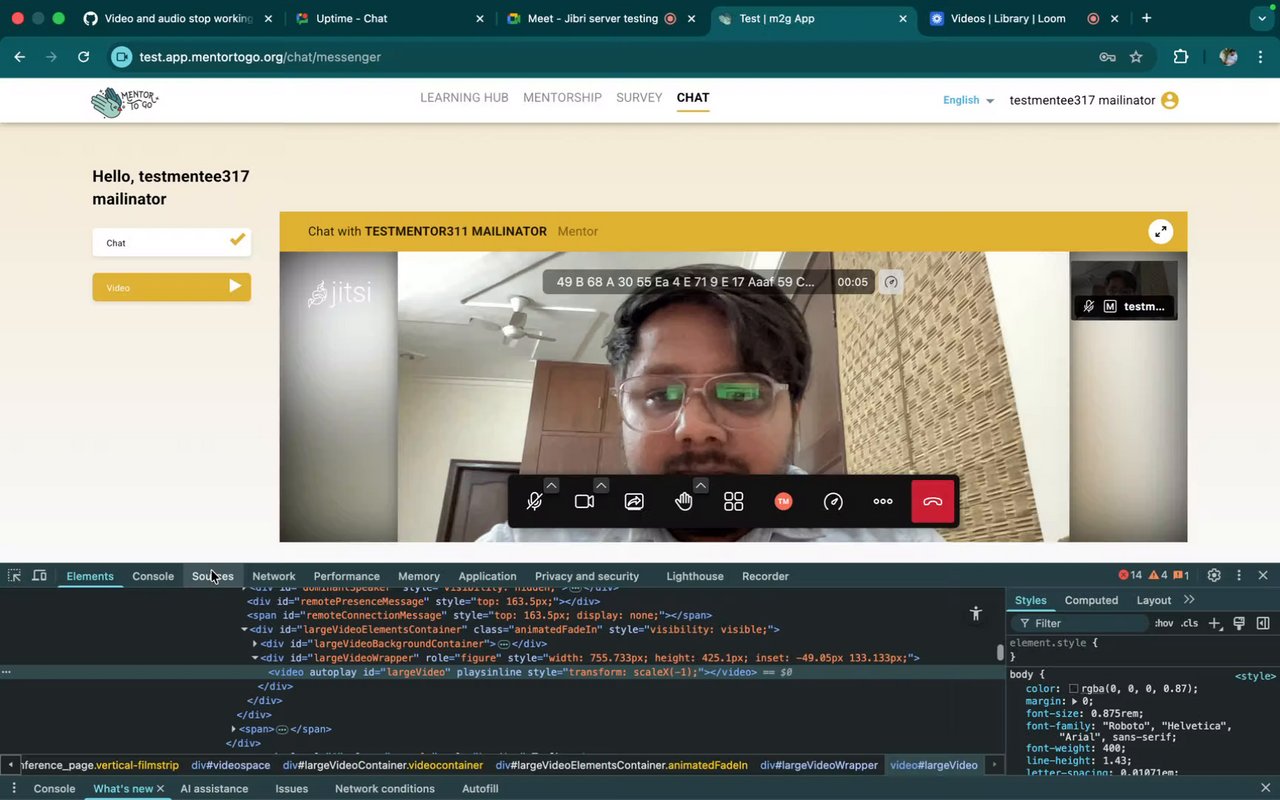This screenshot has width=1280, height=800.
Task: Click the warnings count 4 indicator
Action: [x=1158, y=576]
